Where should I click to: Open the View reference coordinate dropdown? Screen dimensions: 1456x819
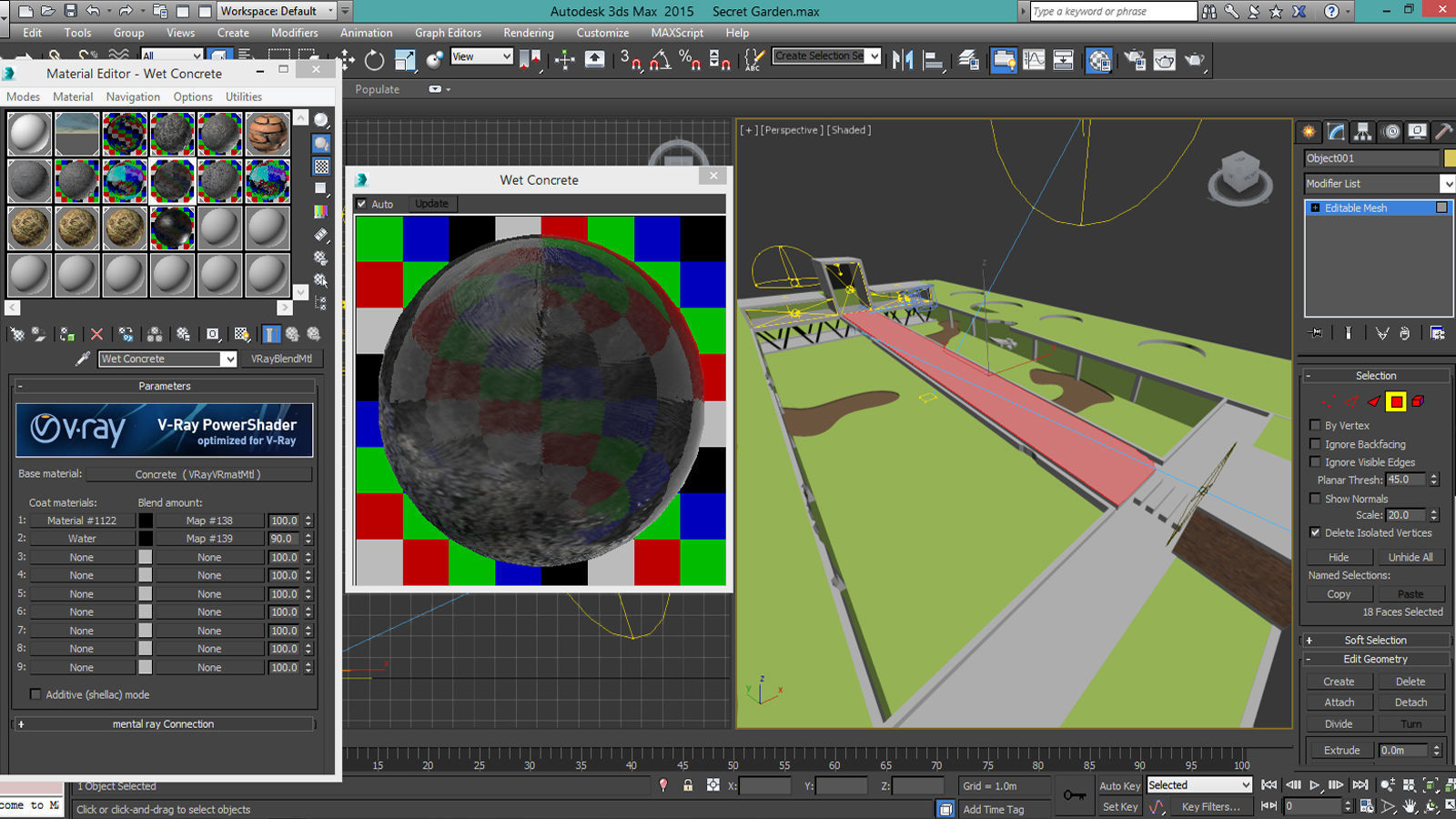pyautogui.click(x=482, y=56)
